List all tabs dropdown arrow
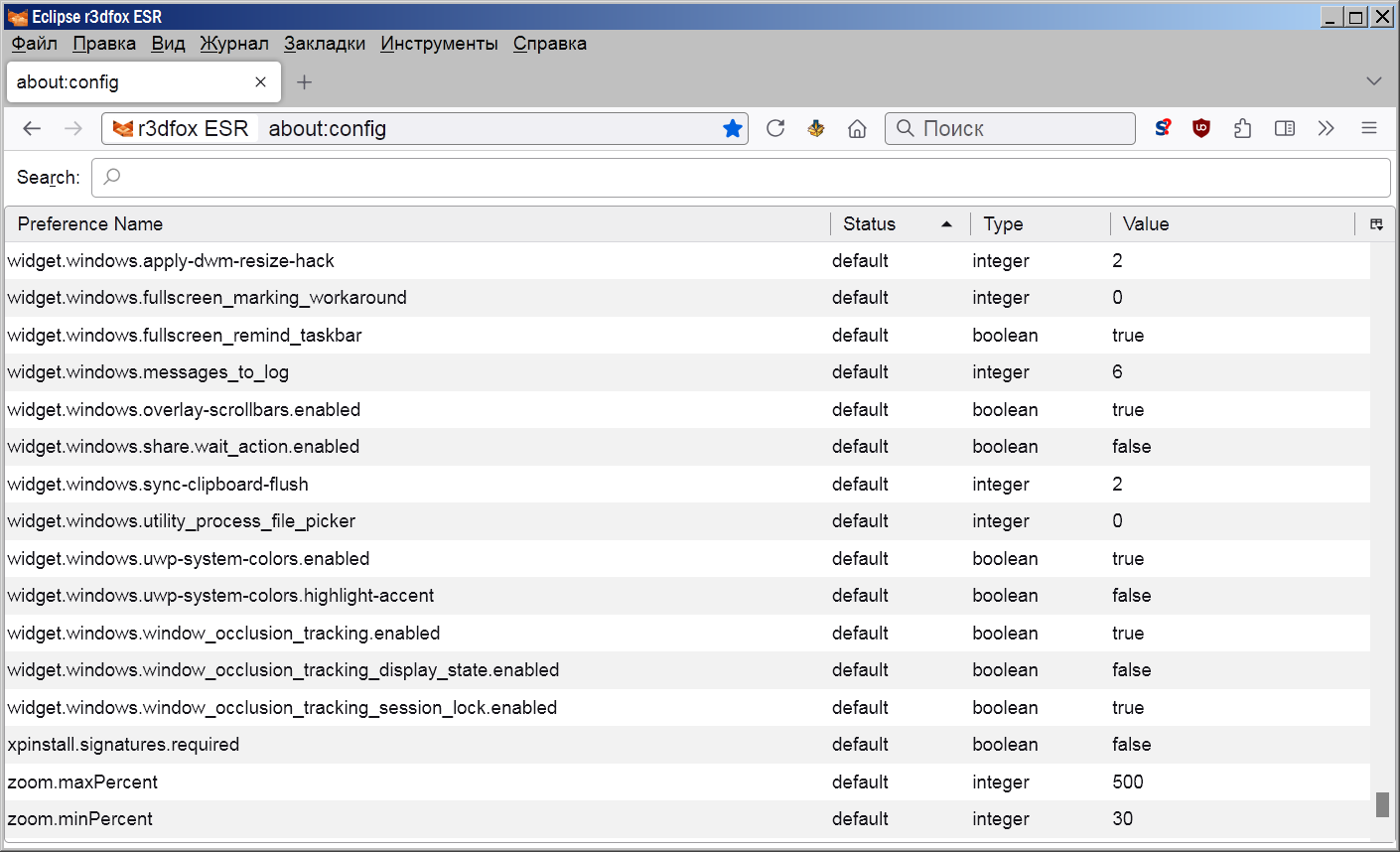The image size is (1400, 852). 1374,81
